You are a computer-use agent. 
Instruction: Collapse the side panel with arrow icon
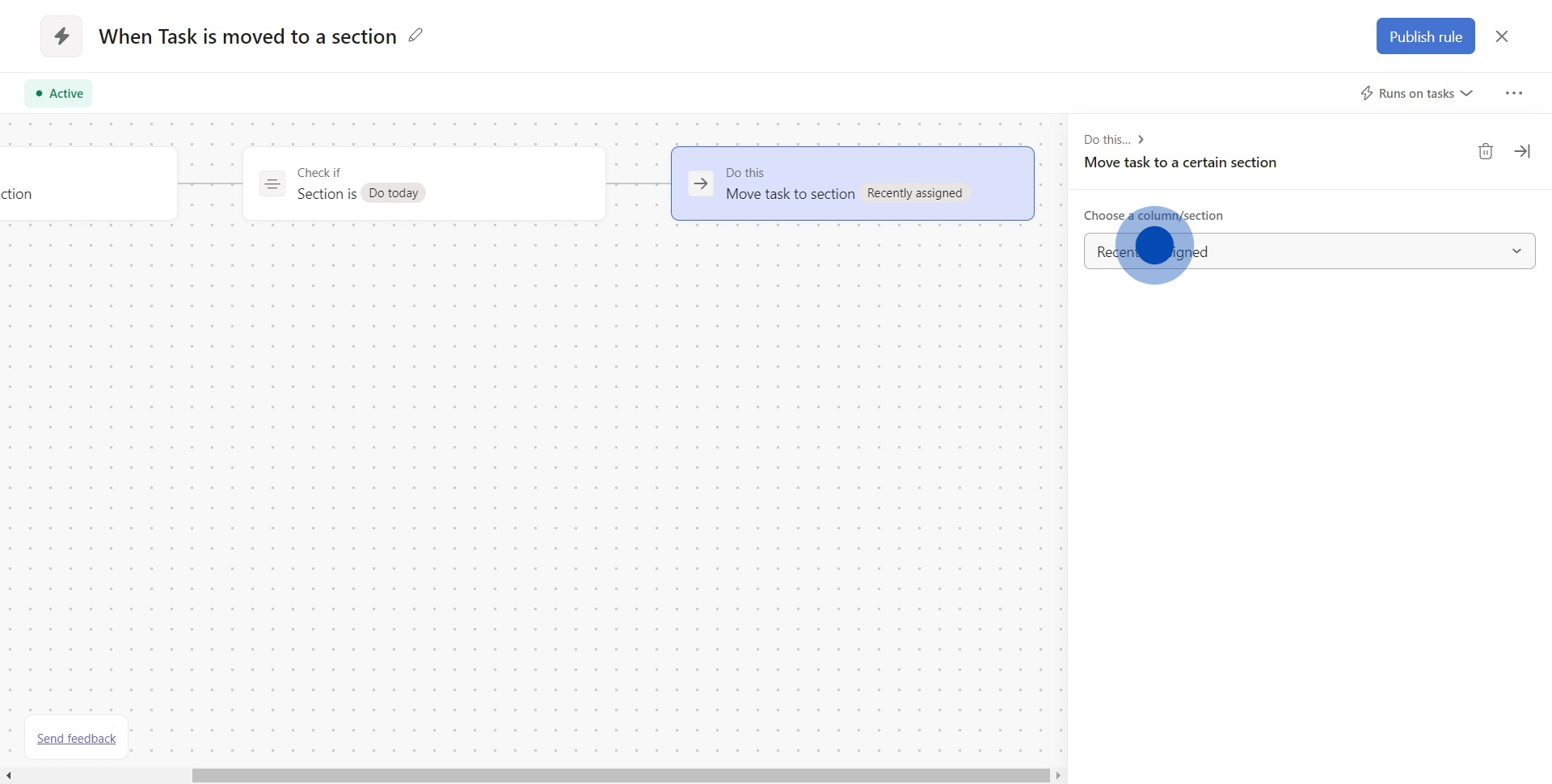click(x=1522, y=151)
